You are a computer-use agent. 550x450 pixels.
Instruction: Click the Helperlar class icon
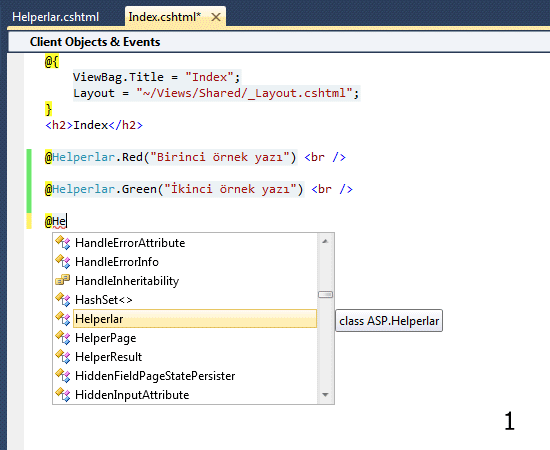click(x=63, y=318)
